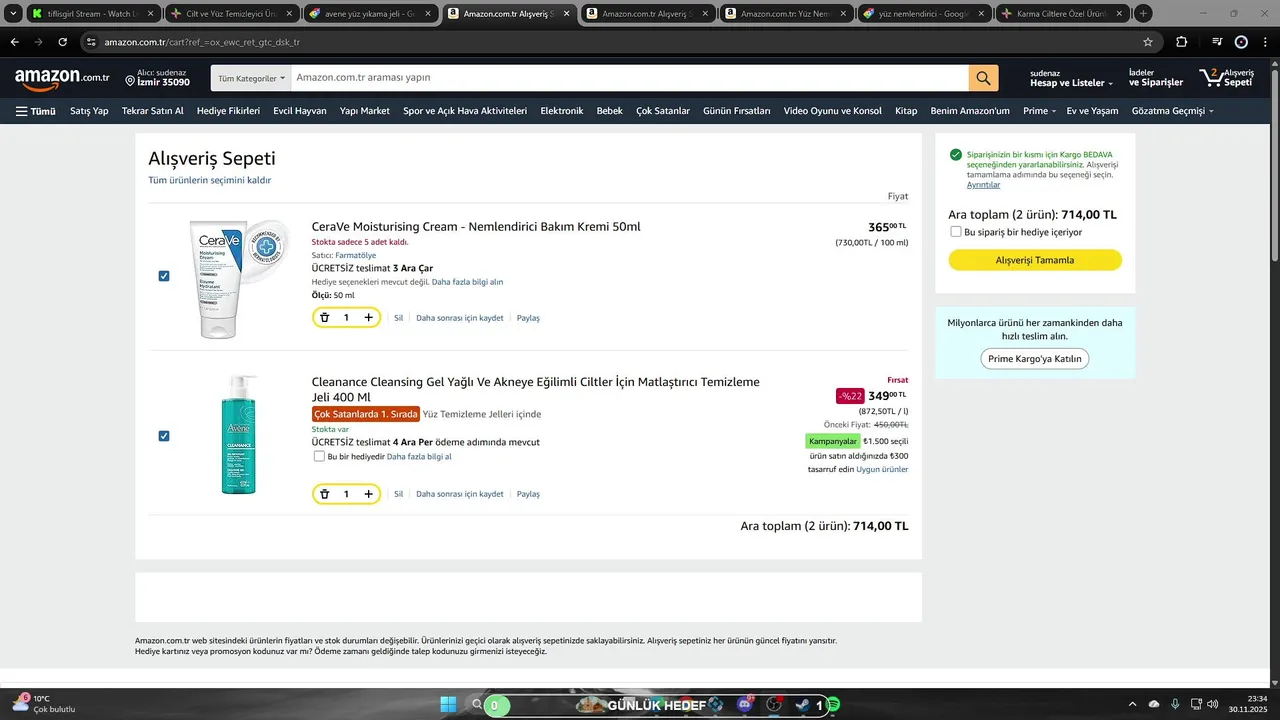Screen dimensions: 1280x720
Task: Open delivery location İzmir 35090
Action: point(157,78)
